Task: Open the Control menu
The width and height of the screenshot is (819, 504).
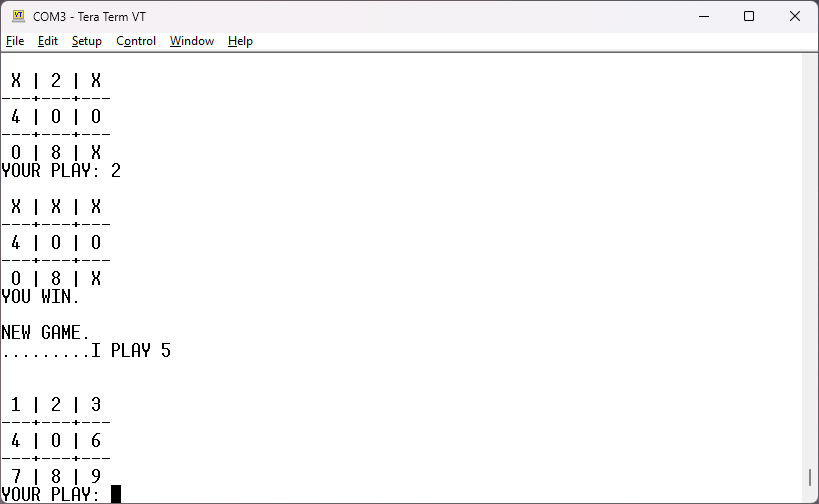Action: 136,41
